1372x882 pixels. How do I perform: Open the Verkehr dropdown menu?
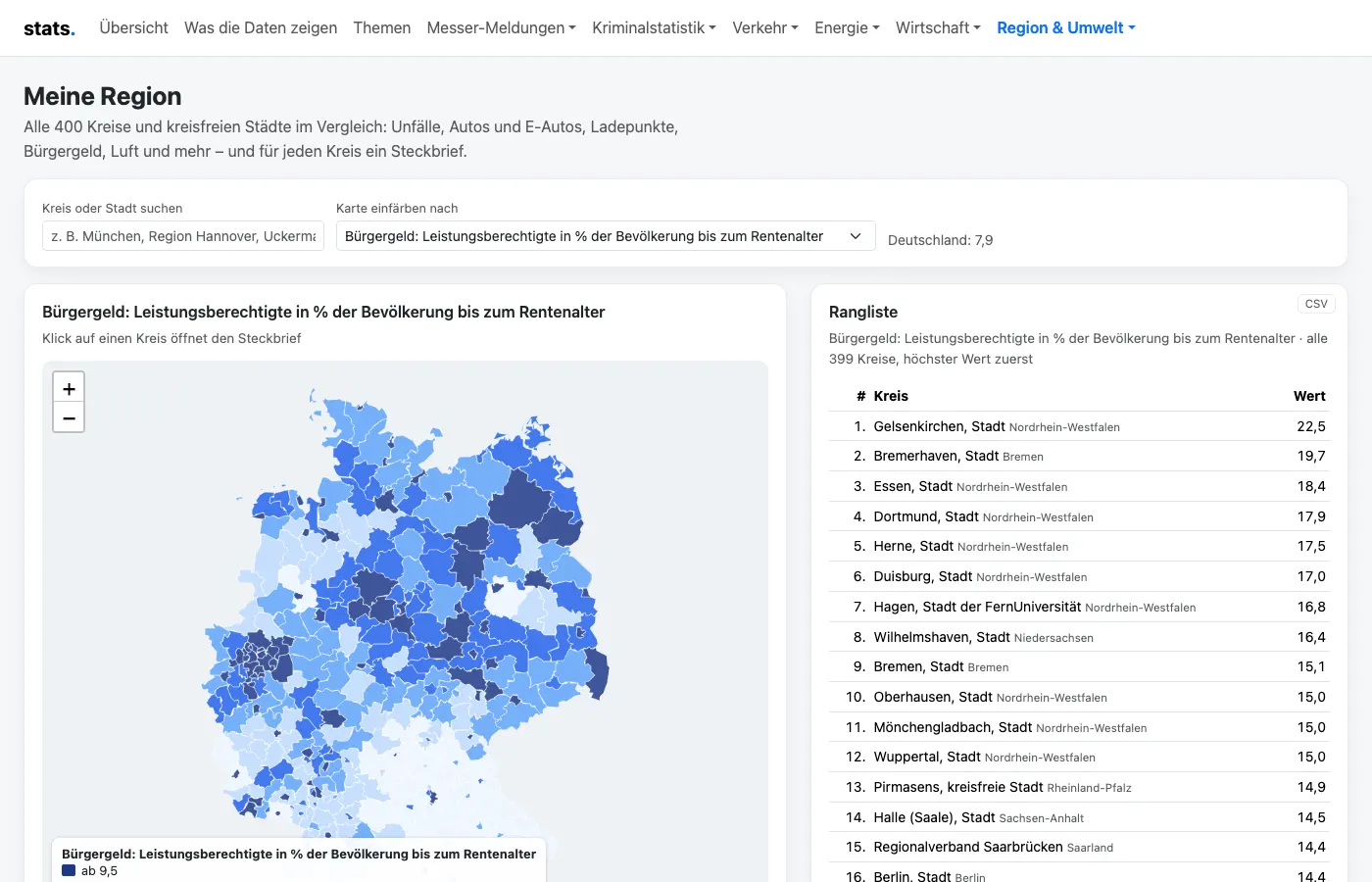[765, 27]
